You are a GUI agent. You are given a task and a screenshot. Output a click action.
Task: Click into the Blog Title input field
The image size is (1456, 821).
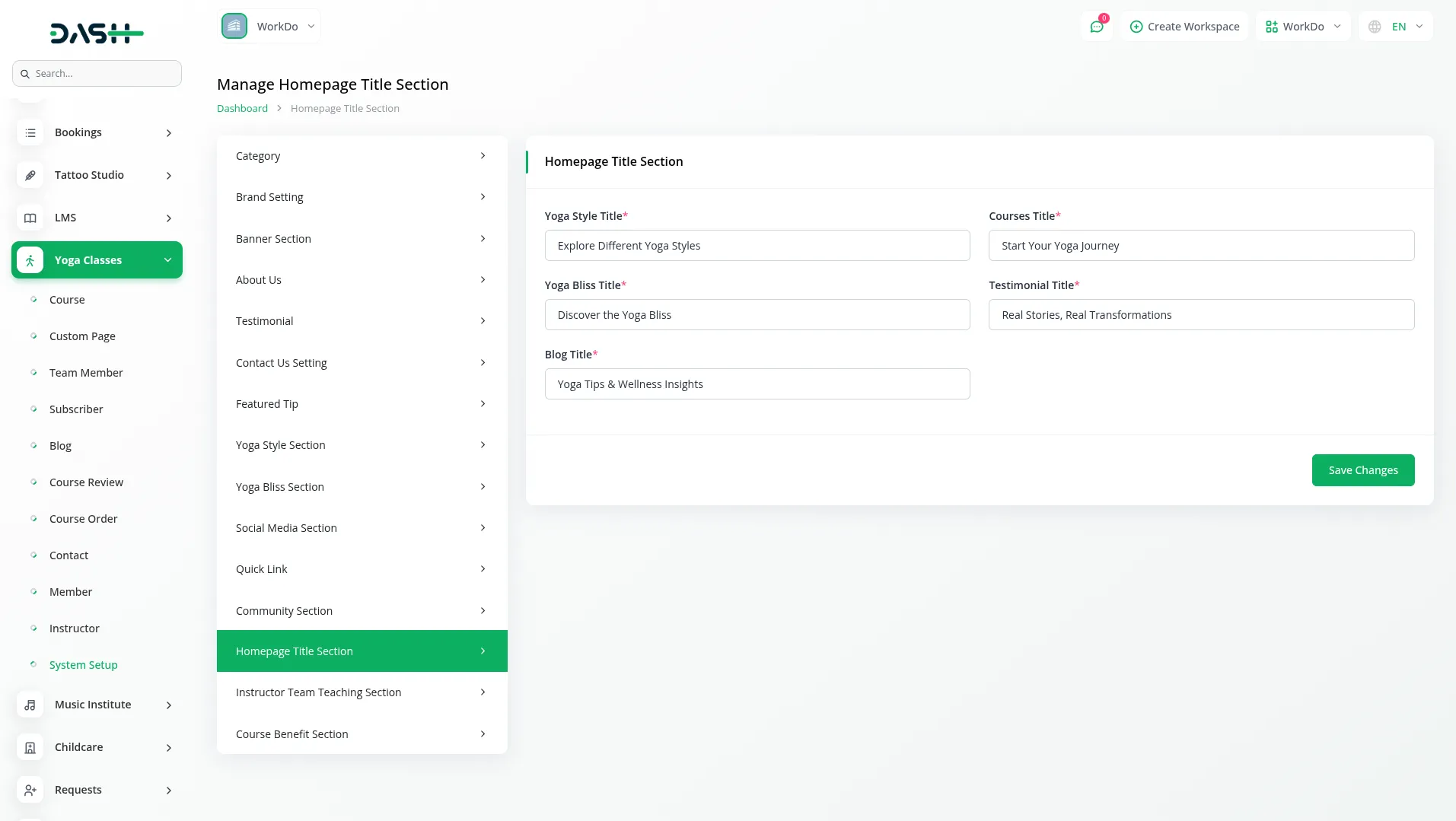[x=757, y=384]
